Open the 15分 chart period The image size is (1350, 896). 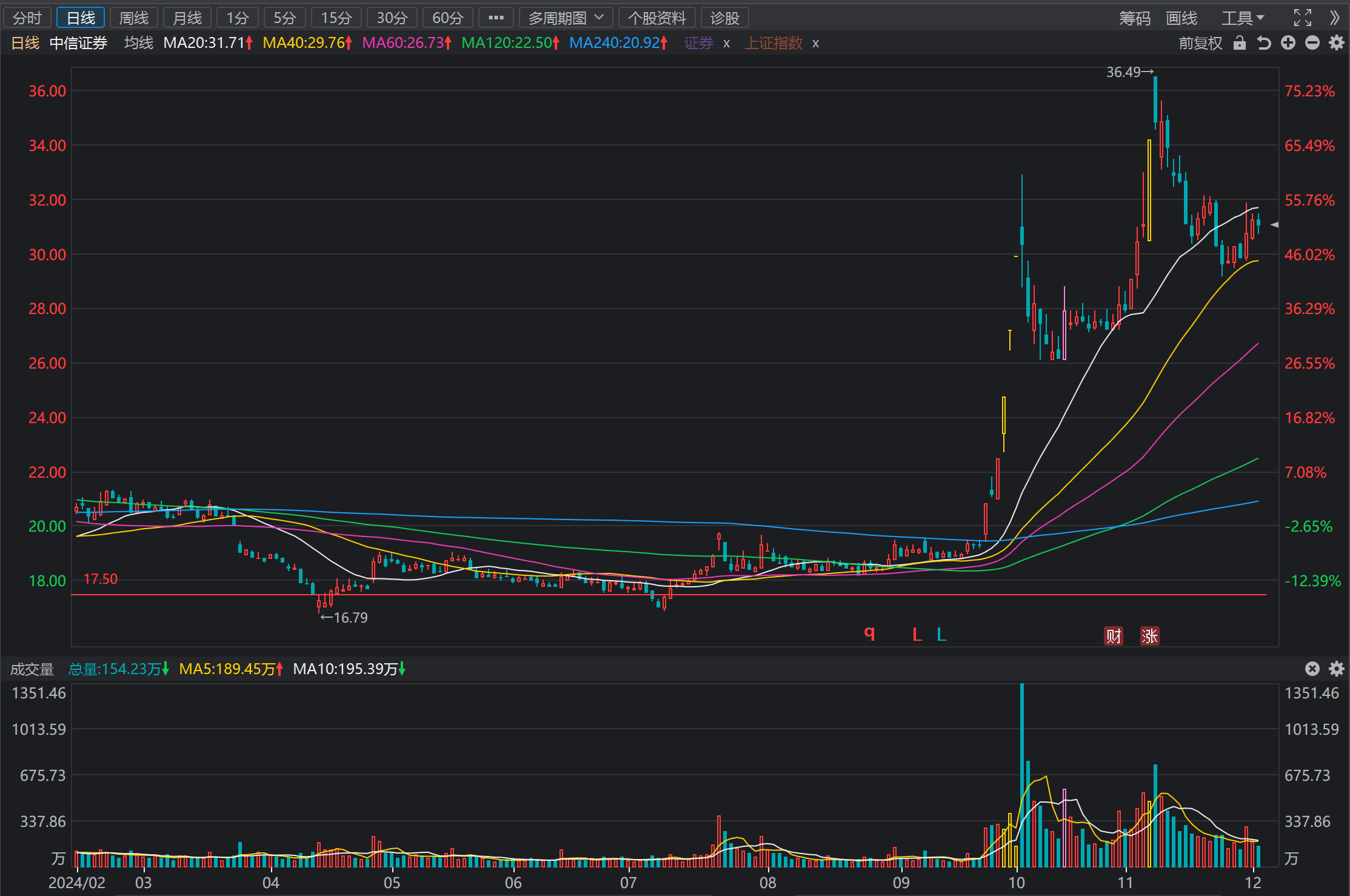(x=336, y=18)
